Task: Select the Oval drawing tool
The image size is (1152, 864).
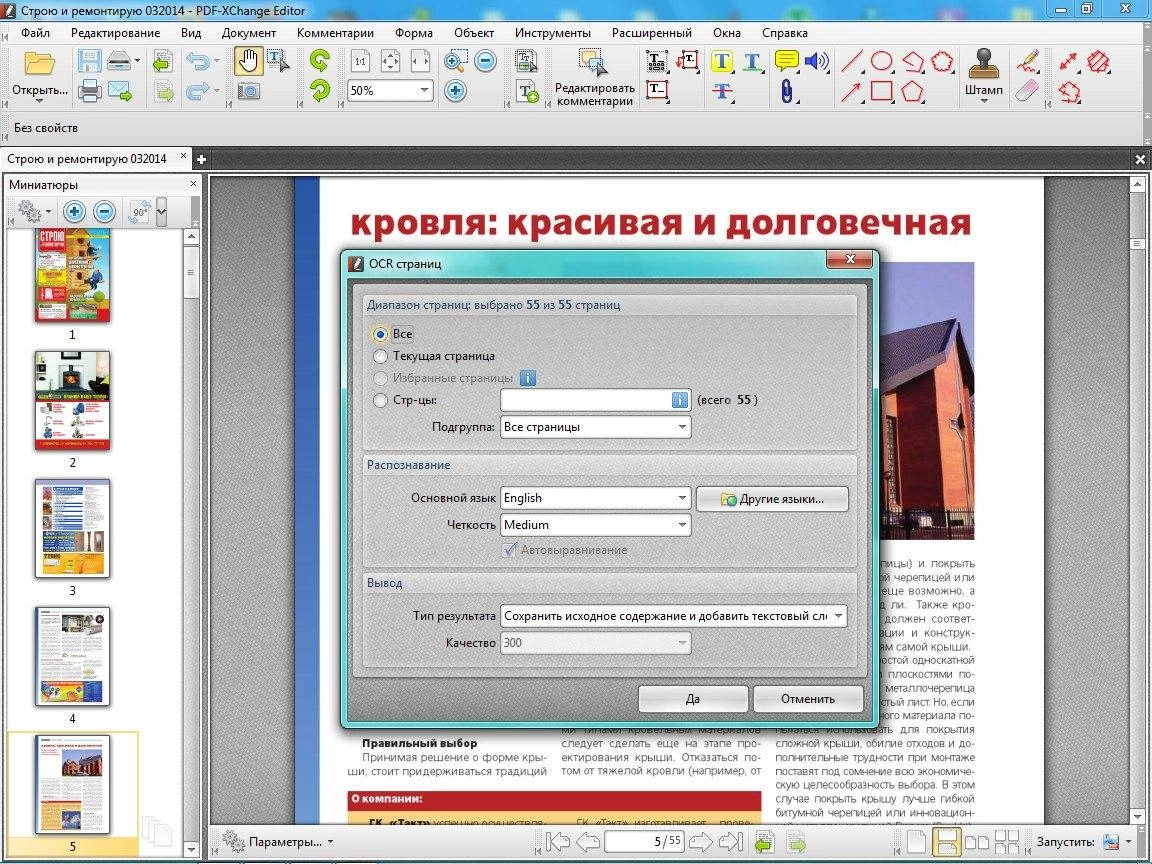Action: pos(882,61)
